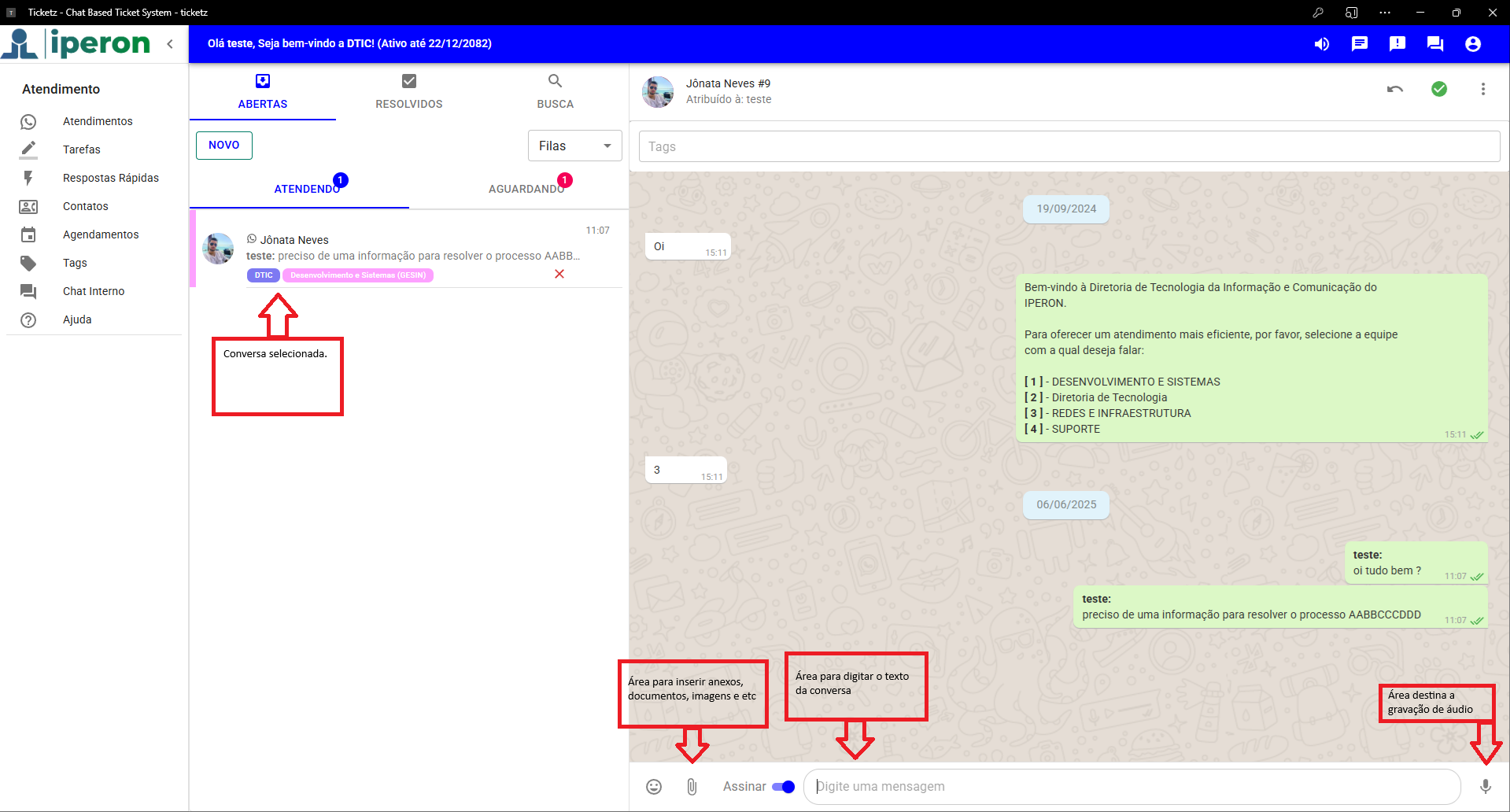This screenshot has width=1510, height=812.
Task: Open user account profile icon
Action: point(1473,44)
